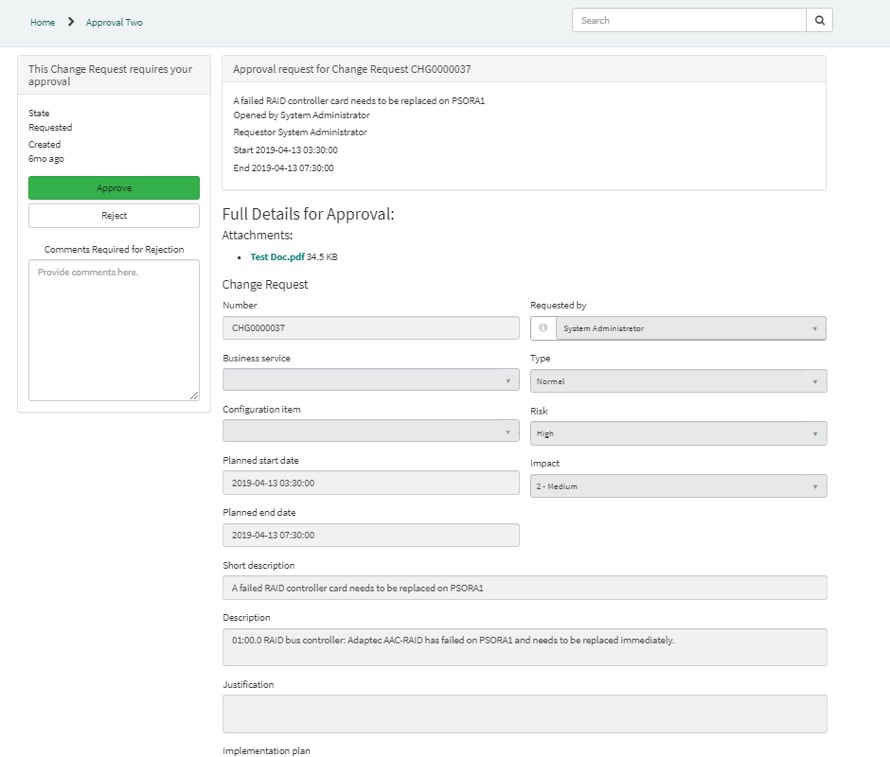Expand the Risk dropdown showing High
The width and height of the screenshot is (890, 757).
click(x=678, y=434)
